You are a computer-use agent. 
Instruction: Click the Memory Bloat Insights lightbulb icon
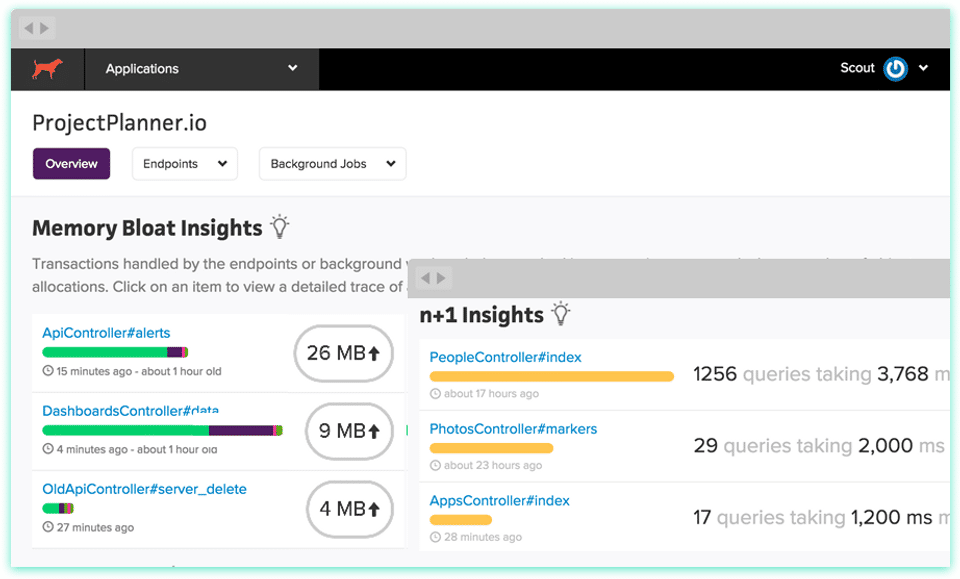280,227
